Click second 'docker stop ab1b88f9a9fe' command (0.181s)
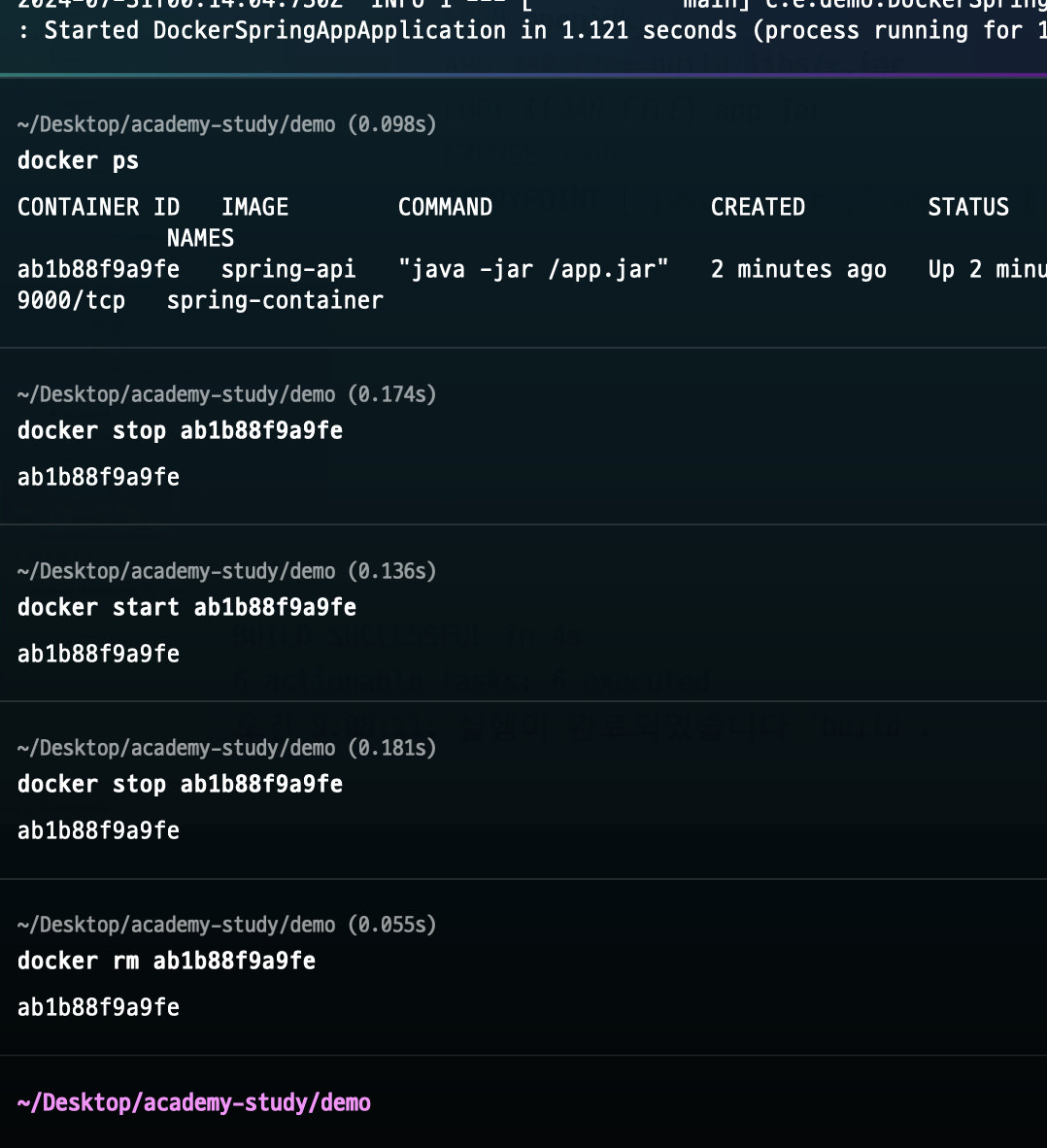This screenshot has width=1047, height=1148. (180, 784)
